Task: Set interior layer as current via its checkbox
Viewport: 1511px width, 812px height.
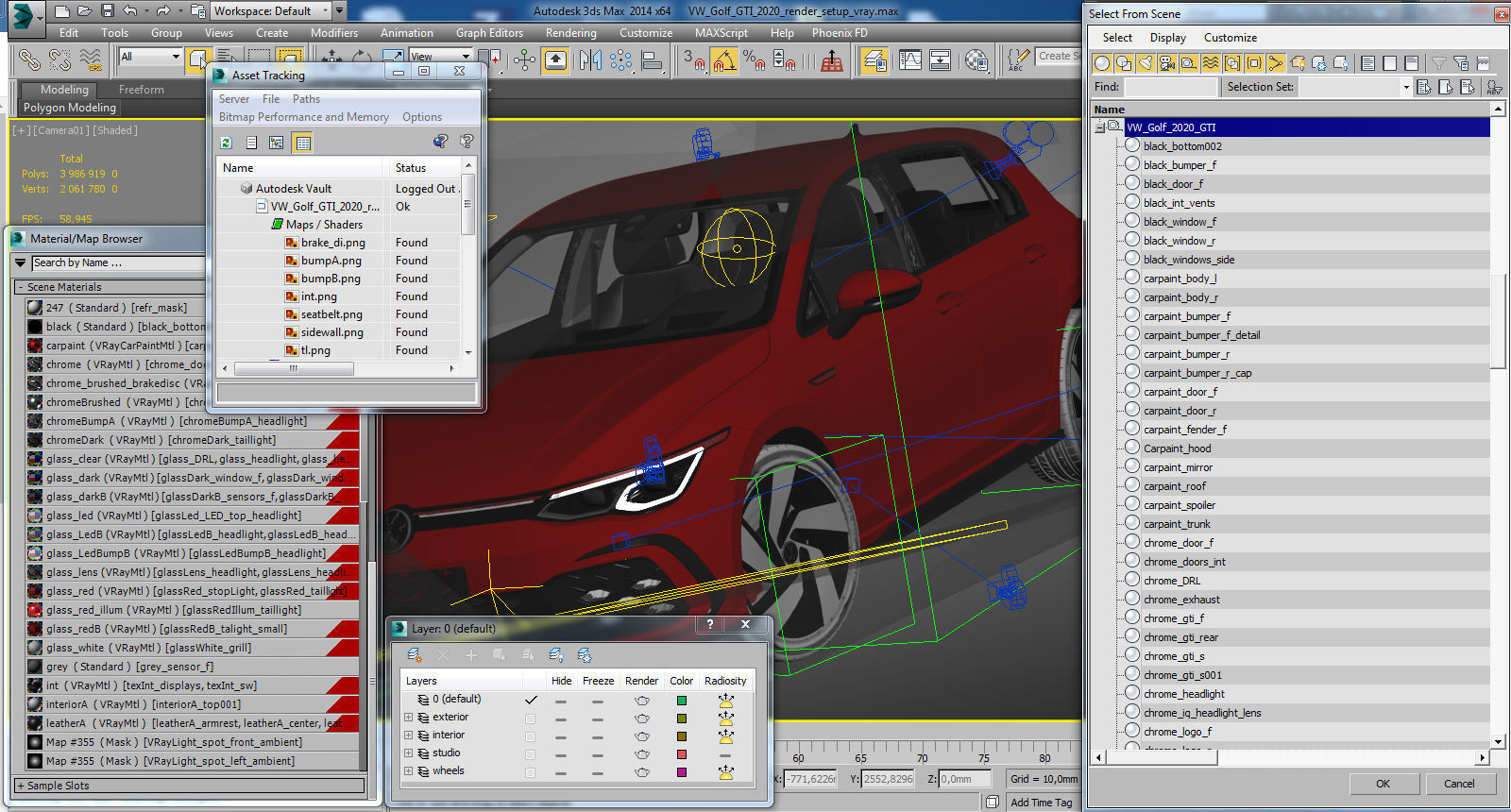Action: click(x=530, y=736)
